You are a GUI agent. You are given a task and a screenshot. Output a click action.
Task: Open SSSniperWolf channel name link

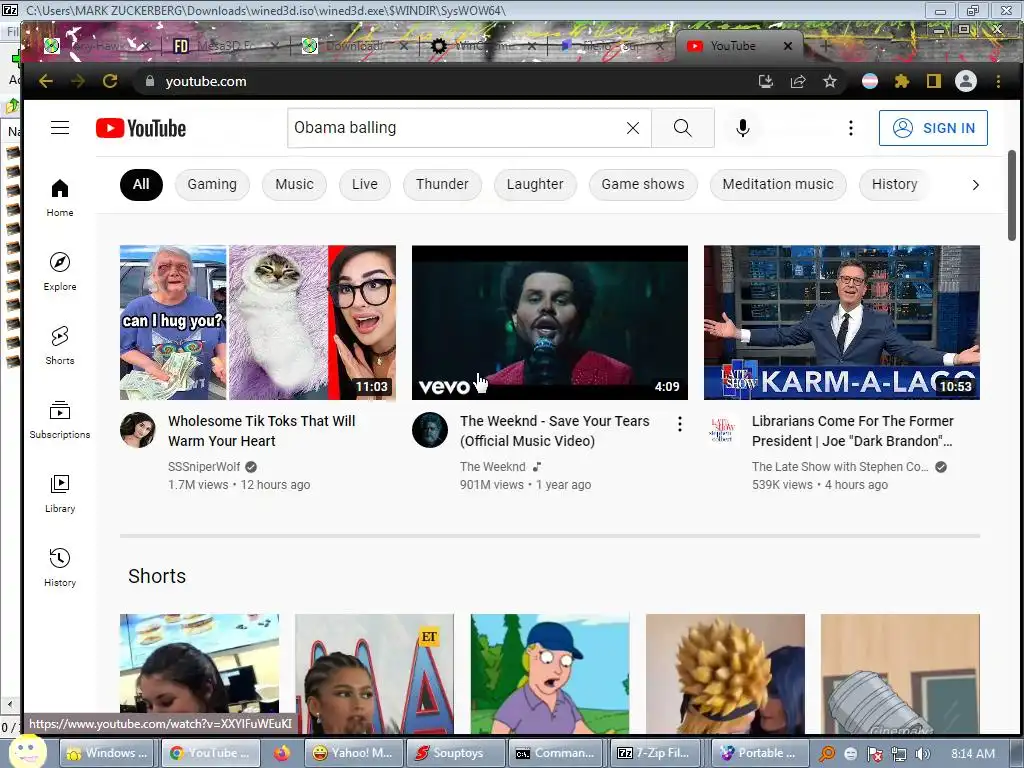(x=204, y=467)
